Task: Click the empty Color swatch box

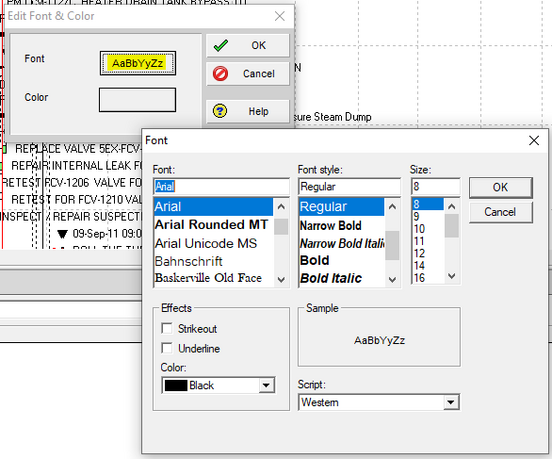Action: [x=137, y=100]
